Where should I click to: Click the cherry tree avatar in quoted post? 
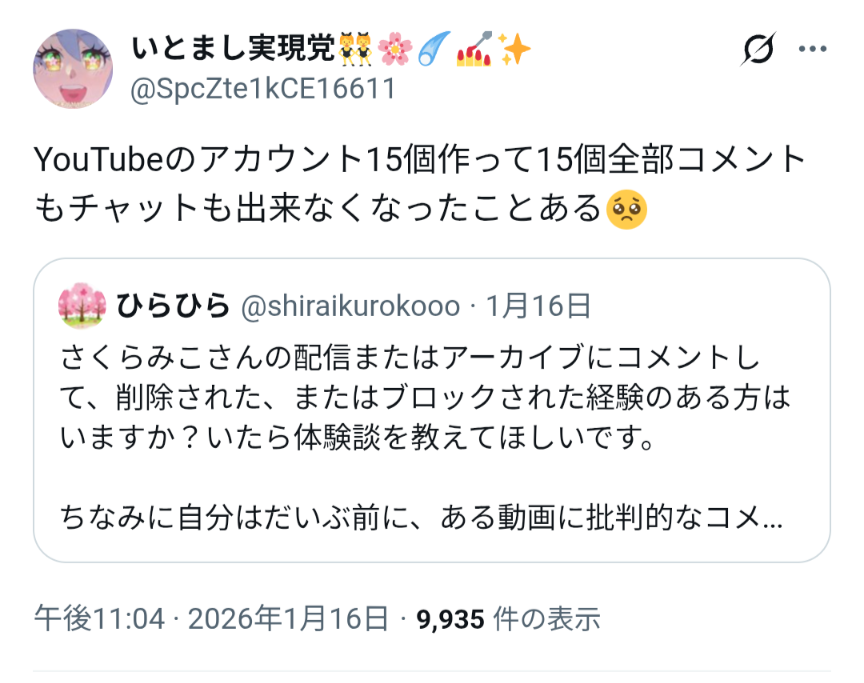82,306
